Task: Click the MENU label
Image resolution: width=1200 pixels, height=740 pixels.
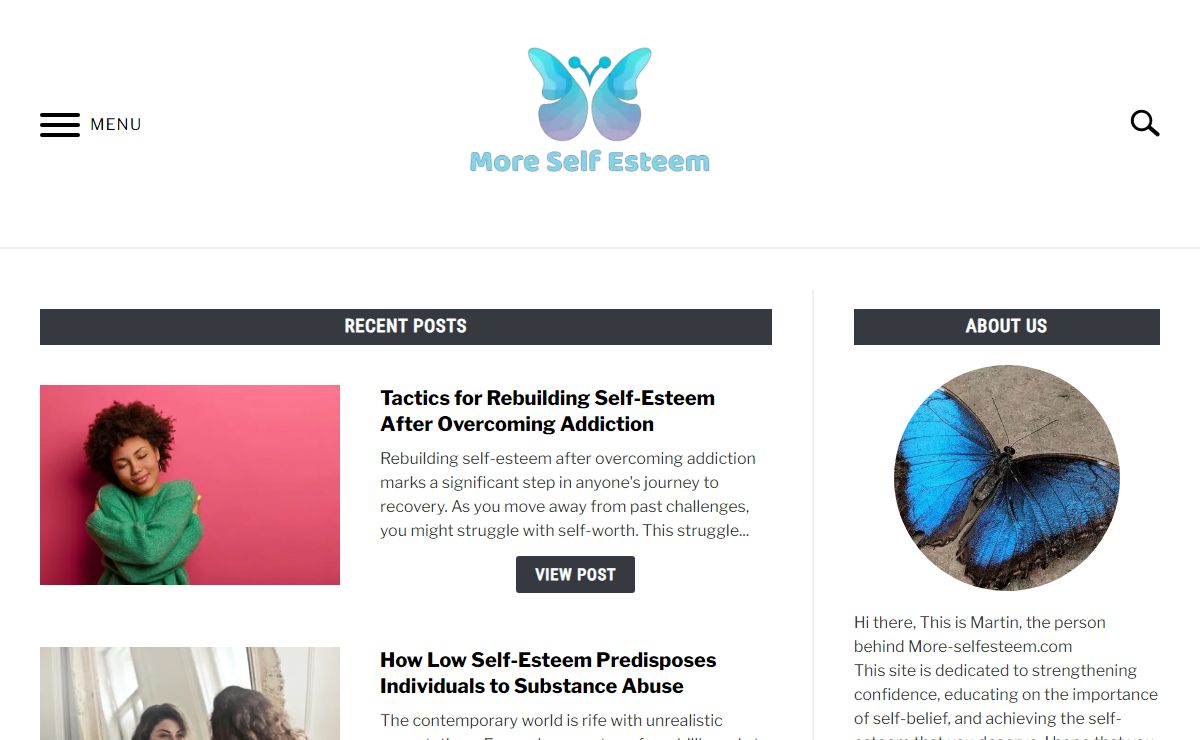Action: (x=116, y=125)
